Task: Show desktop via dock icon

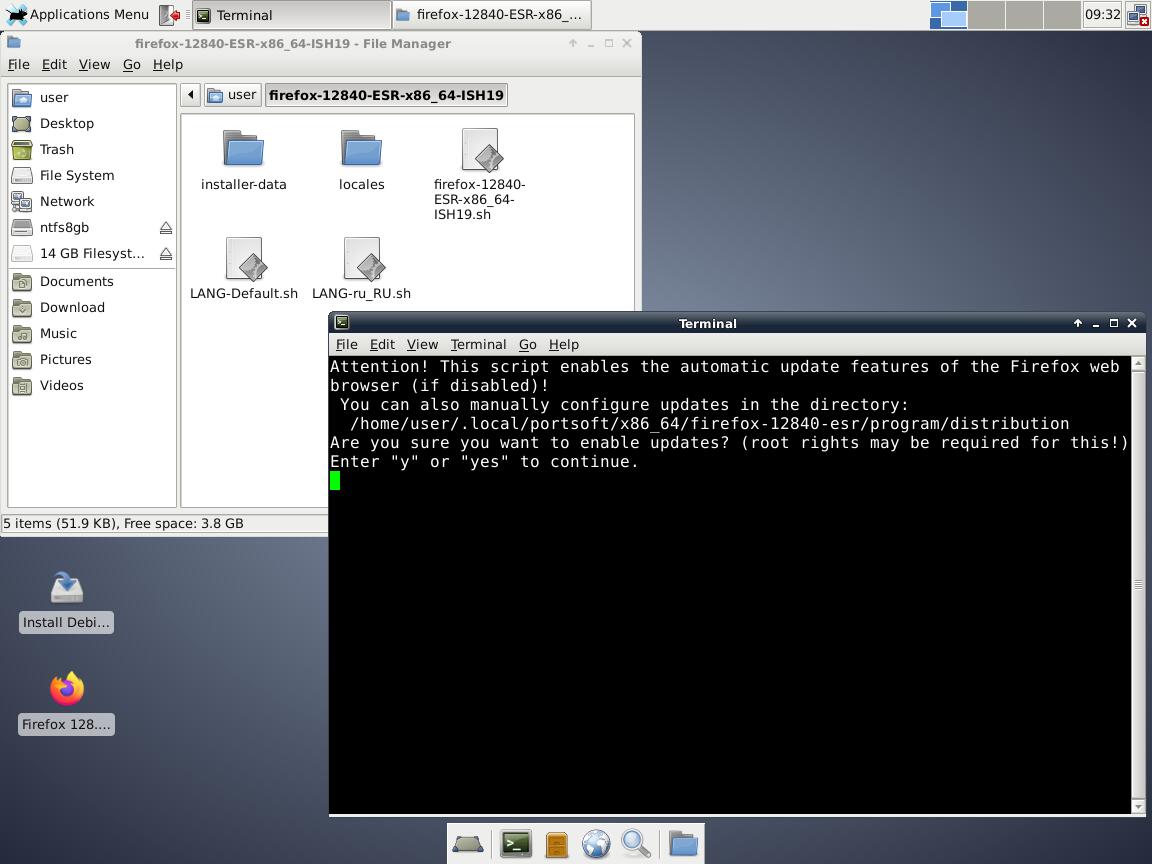Action: 468,844
